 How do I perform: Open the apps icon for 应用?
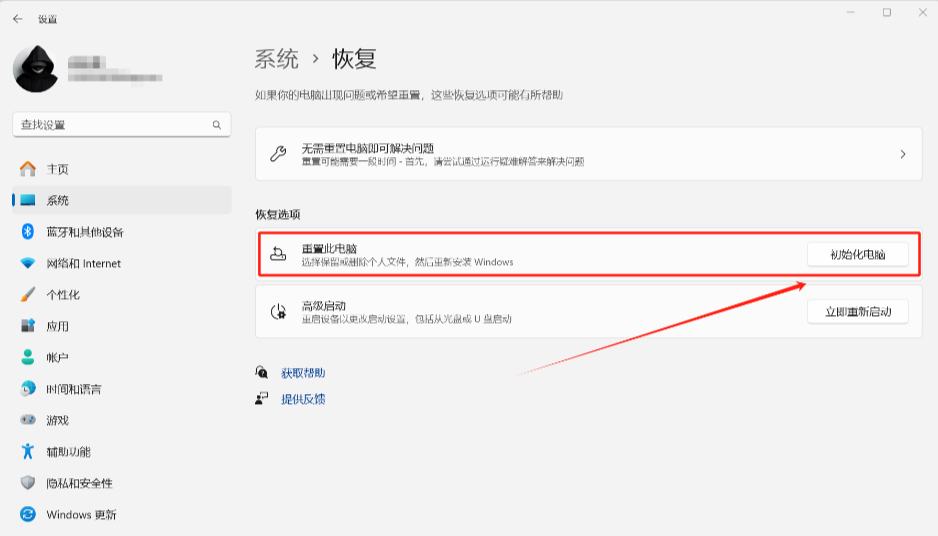(28, 326)
